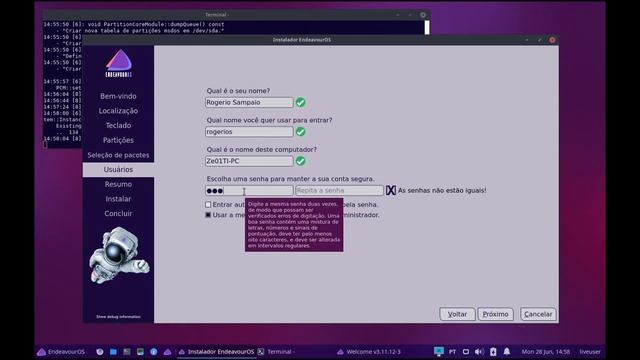Open the display tray icon
Viewport: 640px width, 360px height.
click(x=466, y=352)
